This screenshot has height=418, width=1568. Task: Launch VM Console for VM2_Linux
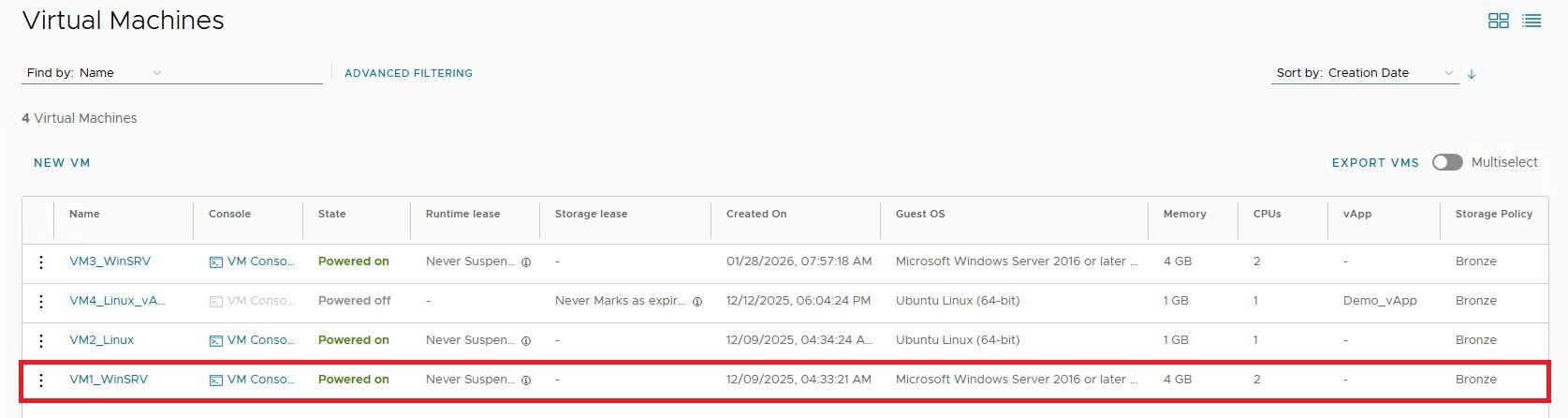click(252, 340)
